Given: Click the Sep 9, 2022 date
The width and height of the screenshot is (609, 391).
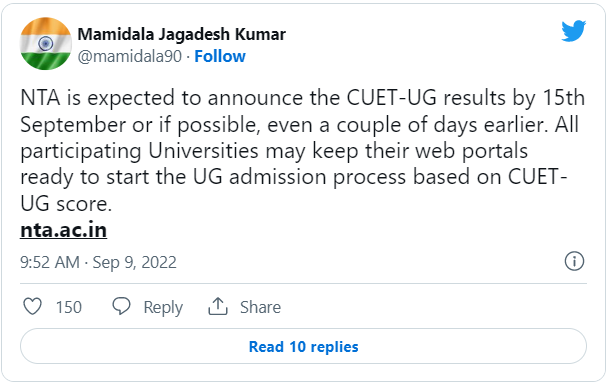Looking at the screenshot, I should pyautogui.click(x=134, y=262).
